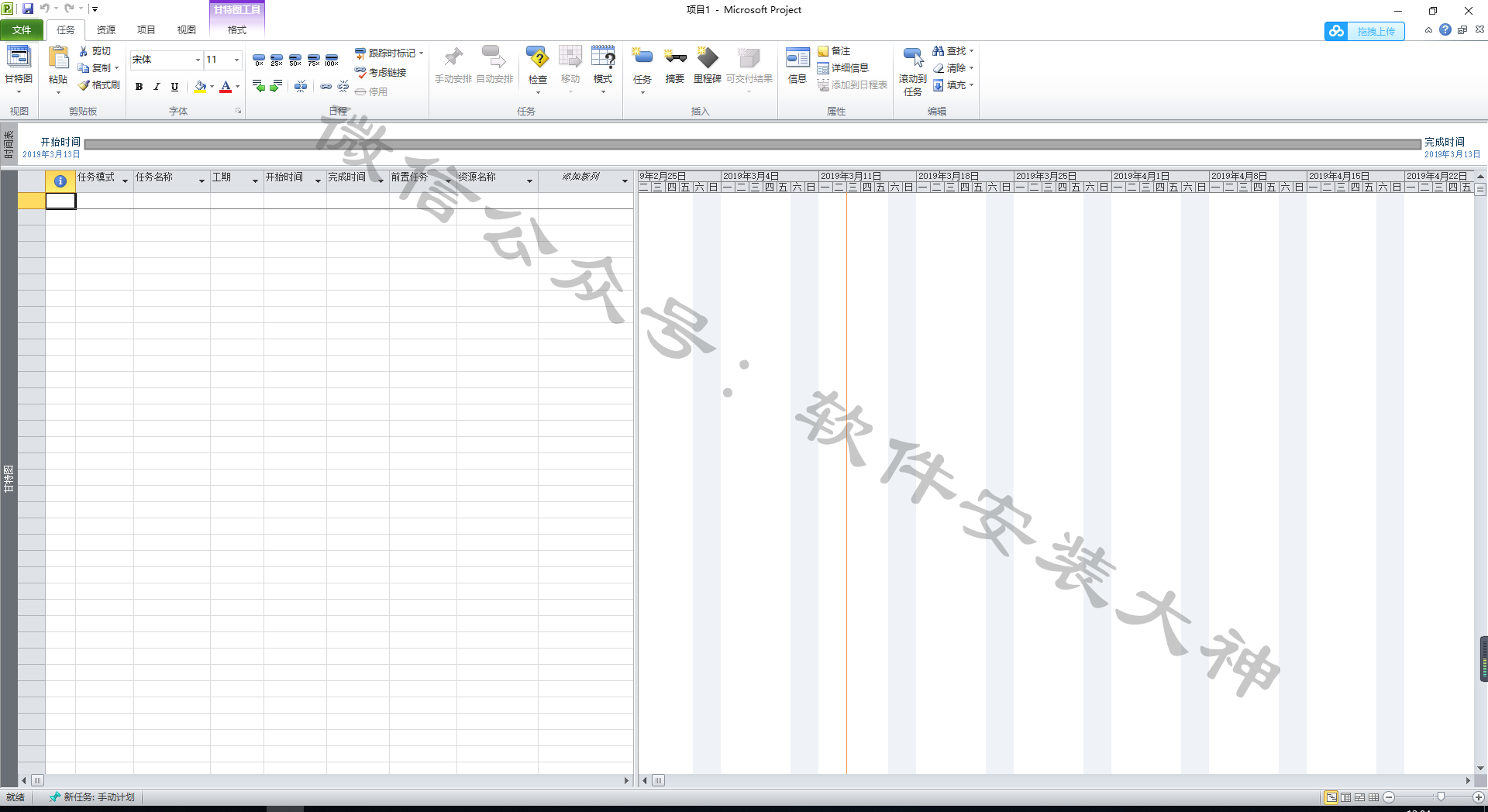1488x812 pixels.
Task: Toggle Bold formatting
Action: (139, 87)
